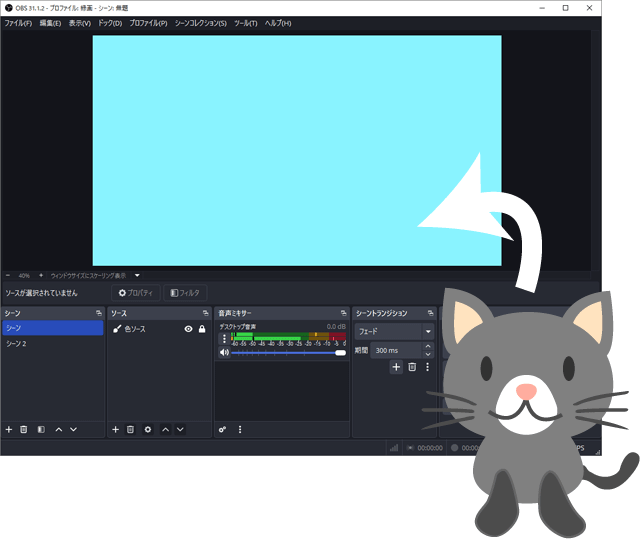Open the preview scaling dropdown arrow
This screenshot has height=539, width=640.
tap(137, 275)
